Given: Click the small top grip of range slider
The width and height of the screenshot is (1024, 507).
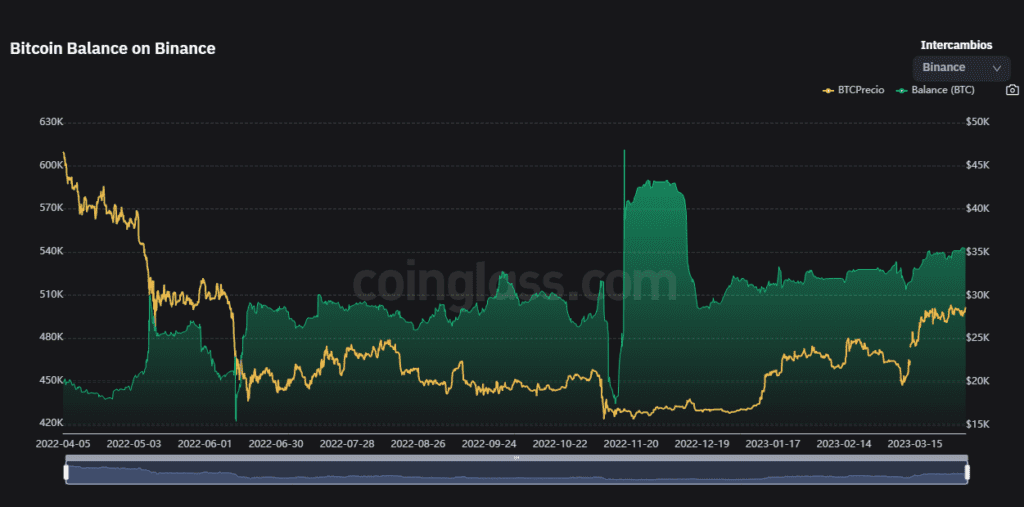Looking at the screenshot, I should click(516, 458).
